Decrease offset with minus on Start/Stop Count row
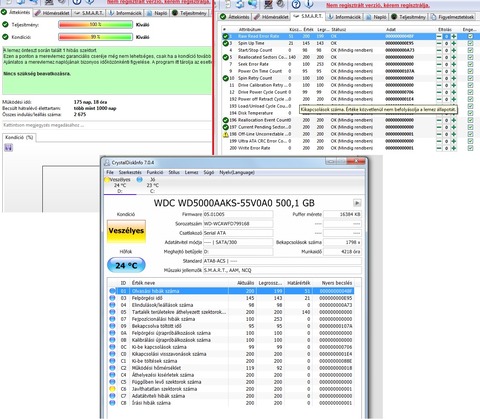Screen dimensions: 480x419 pyautogui.click(x=439, y=50)
